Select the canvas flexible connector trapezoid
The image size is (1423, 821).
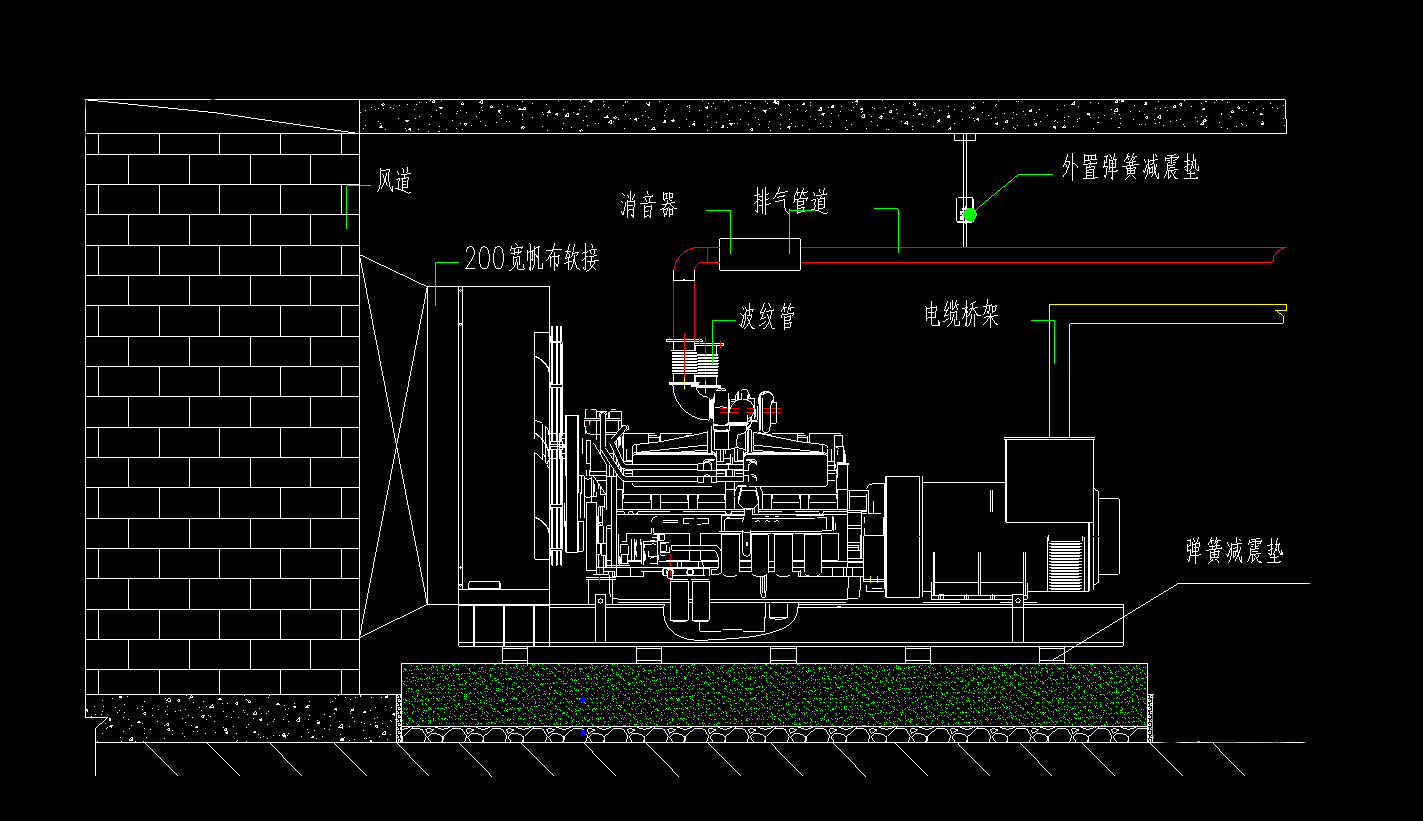coord(393,445)
